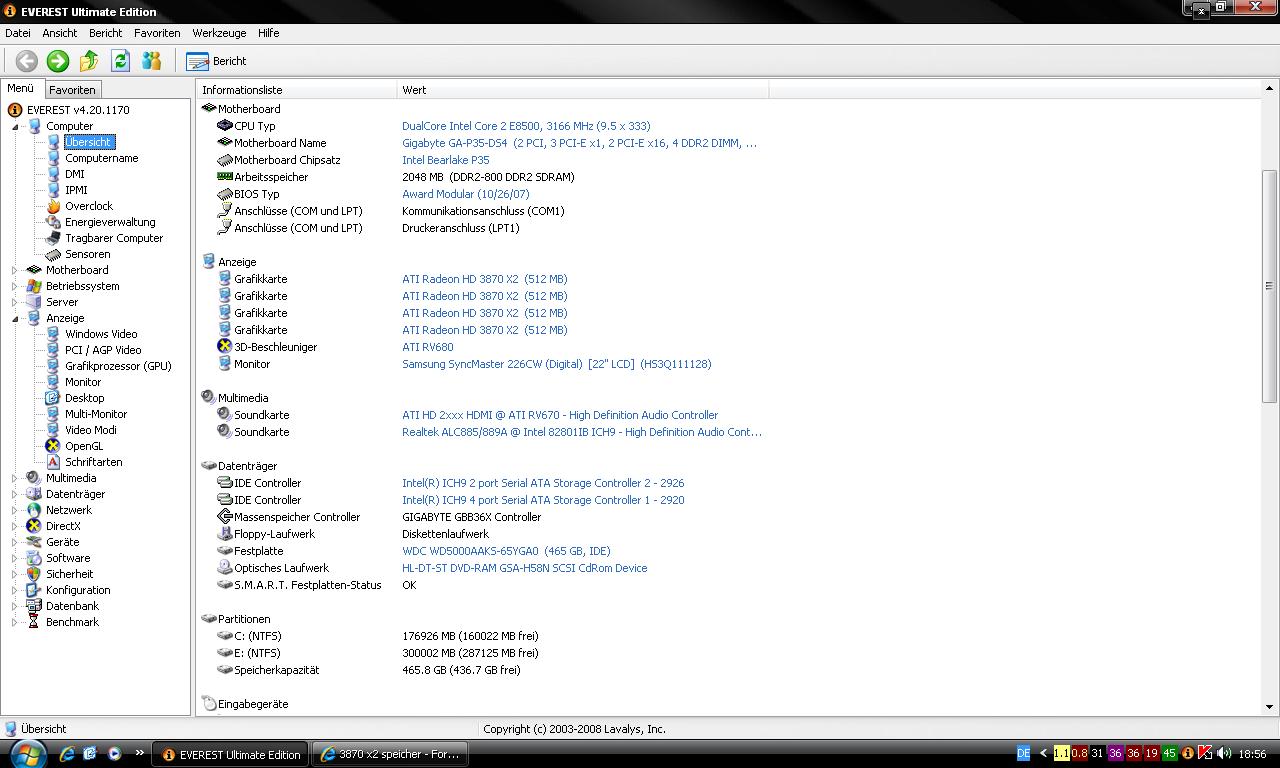Select the Video Modi tree item

[91, 430]
